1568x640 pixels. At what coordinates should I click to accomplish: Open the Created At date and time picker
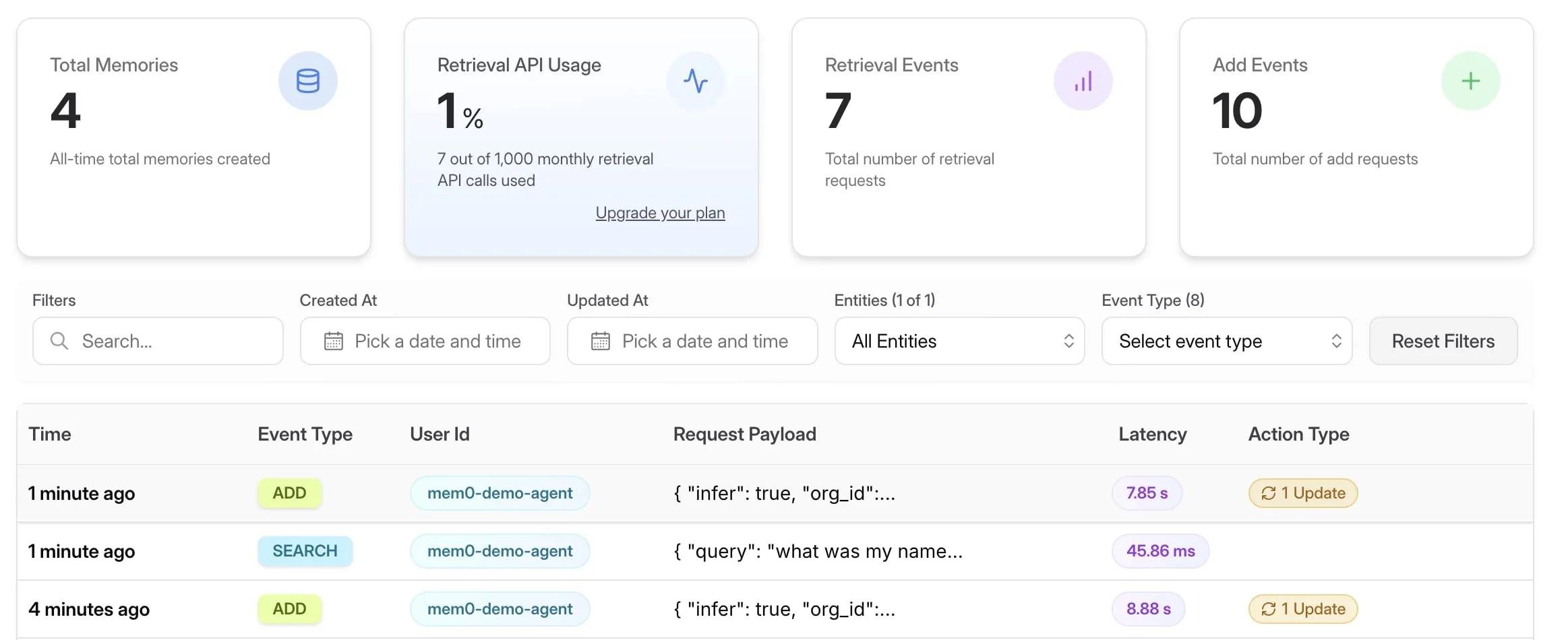point(437,341)
